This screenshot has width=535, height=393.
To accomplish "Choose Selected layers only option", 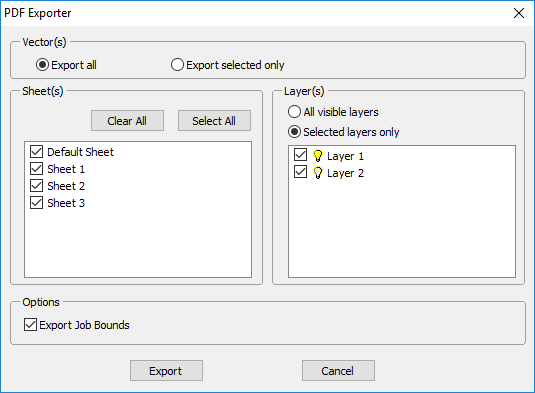I will 294,132.
